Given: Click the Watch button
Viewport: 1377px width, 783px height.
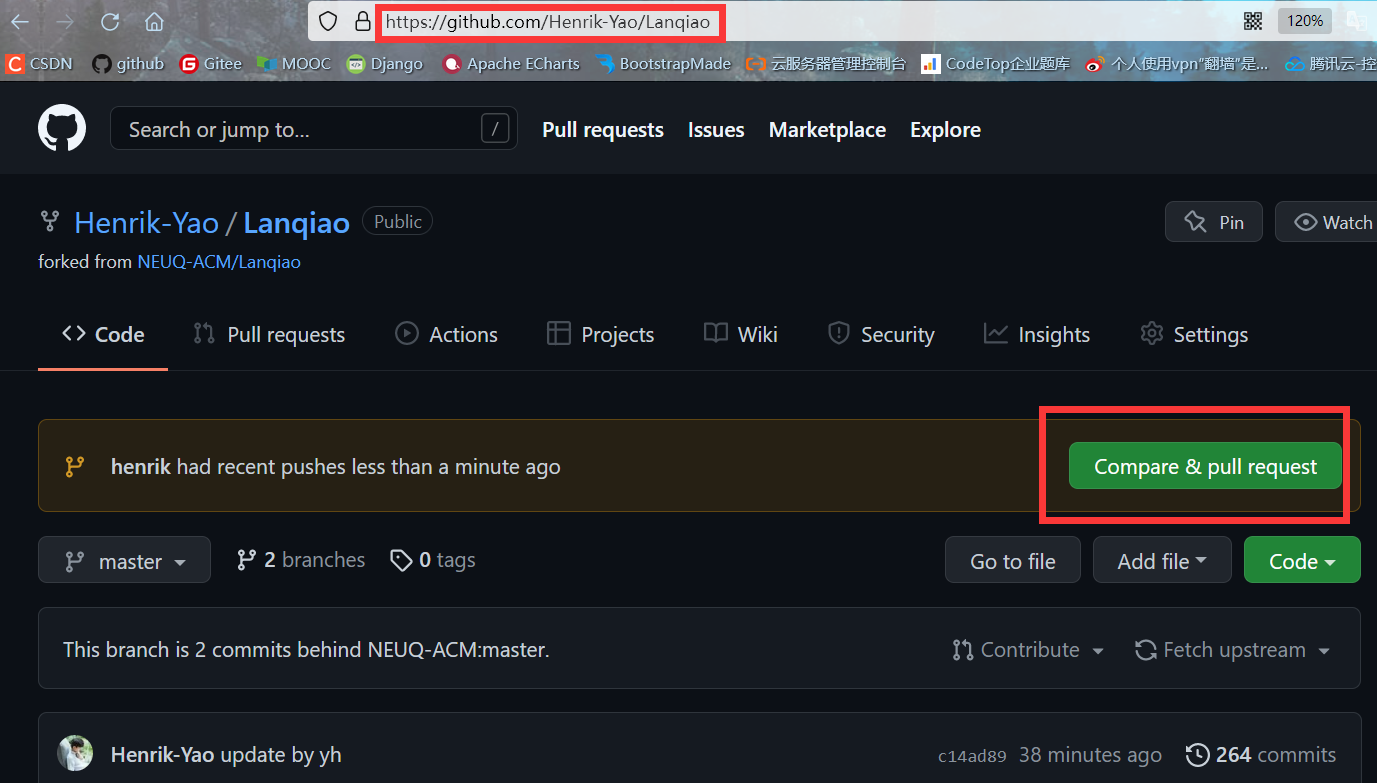Looking at the screenshot, I should coord(1331,222).
